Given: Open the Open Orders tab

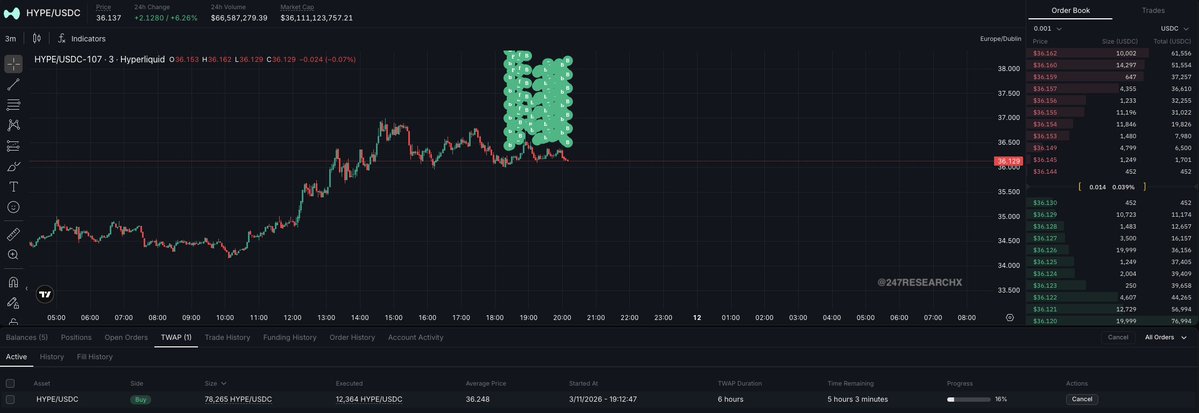Looking at the screenshot, I should pos(126,337).
